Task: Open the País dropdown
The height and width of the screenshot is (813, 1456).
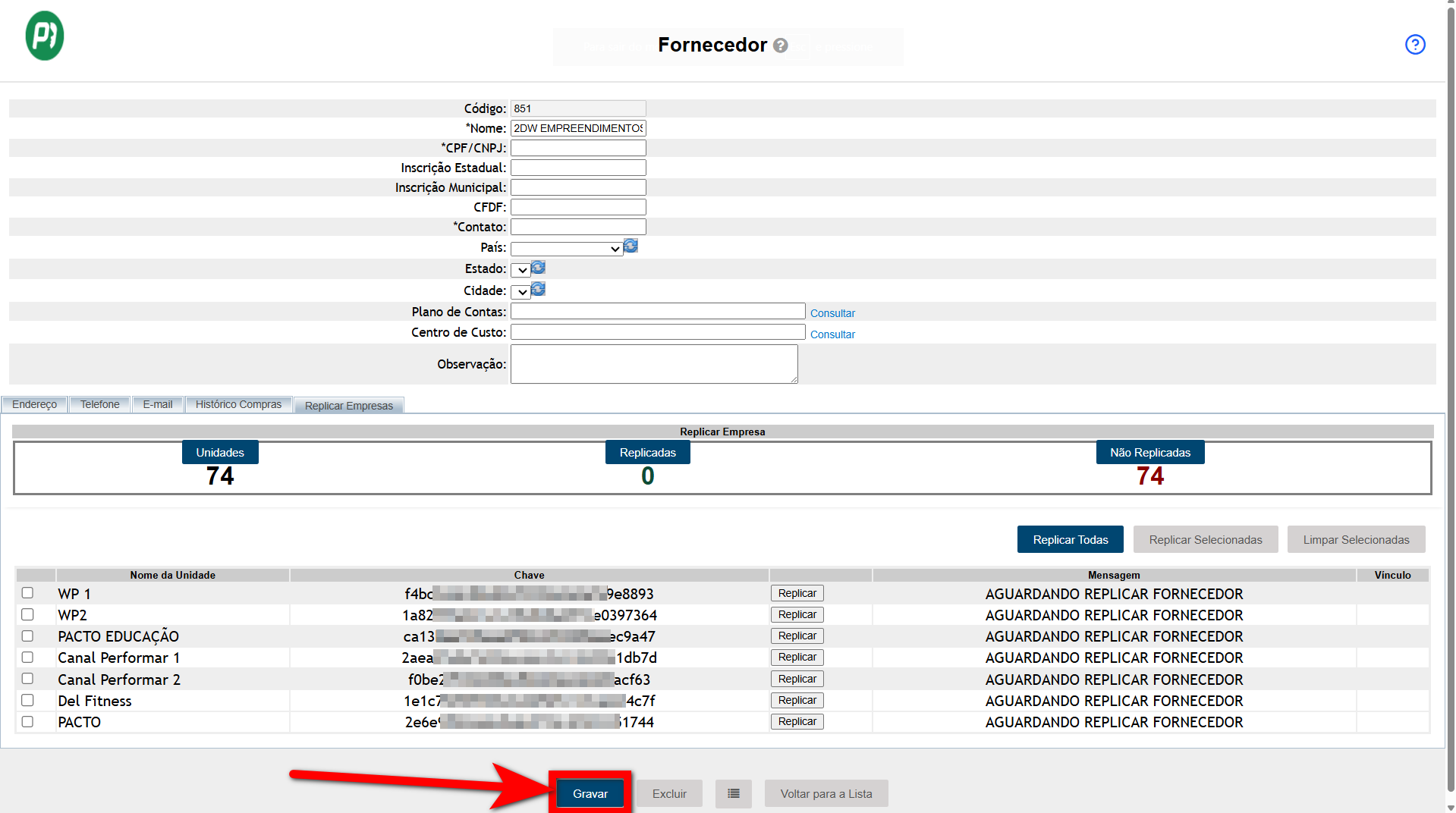Action: [566, 249]
